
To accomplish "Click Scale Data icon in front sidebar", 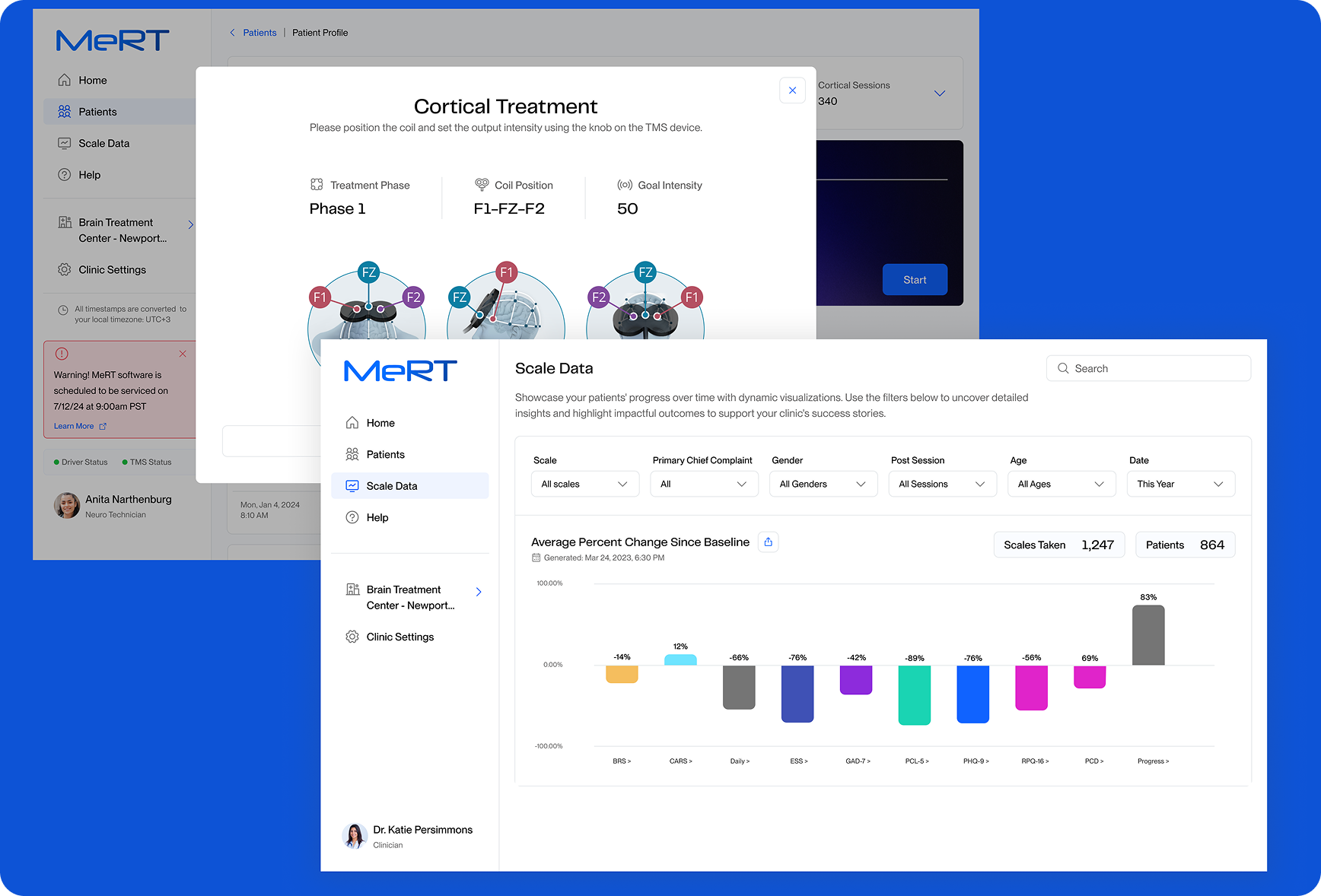I will [x=352, y=486].
